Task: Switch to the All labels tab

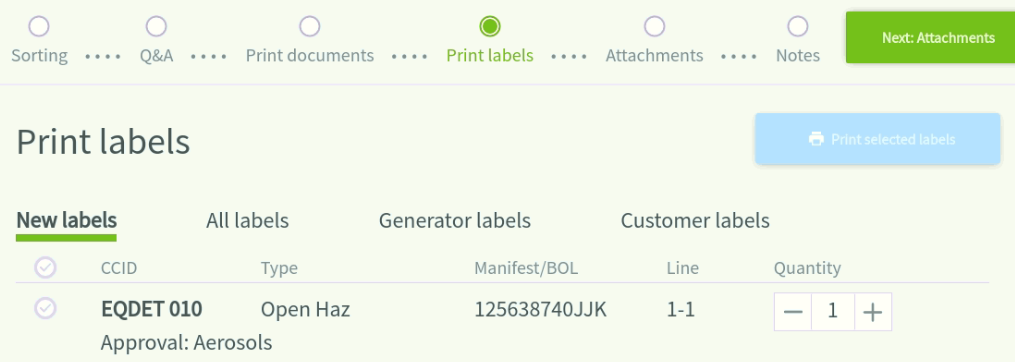Action: pyautogui.click(x=247, y=221)
